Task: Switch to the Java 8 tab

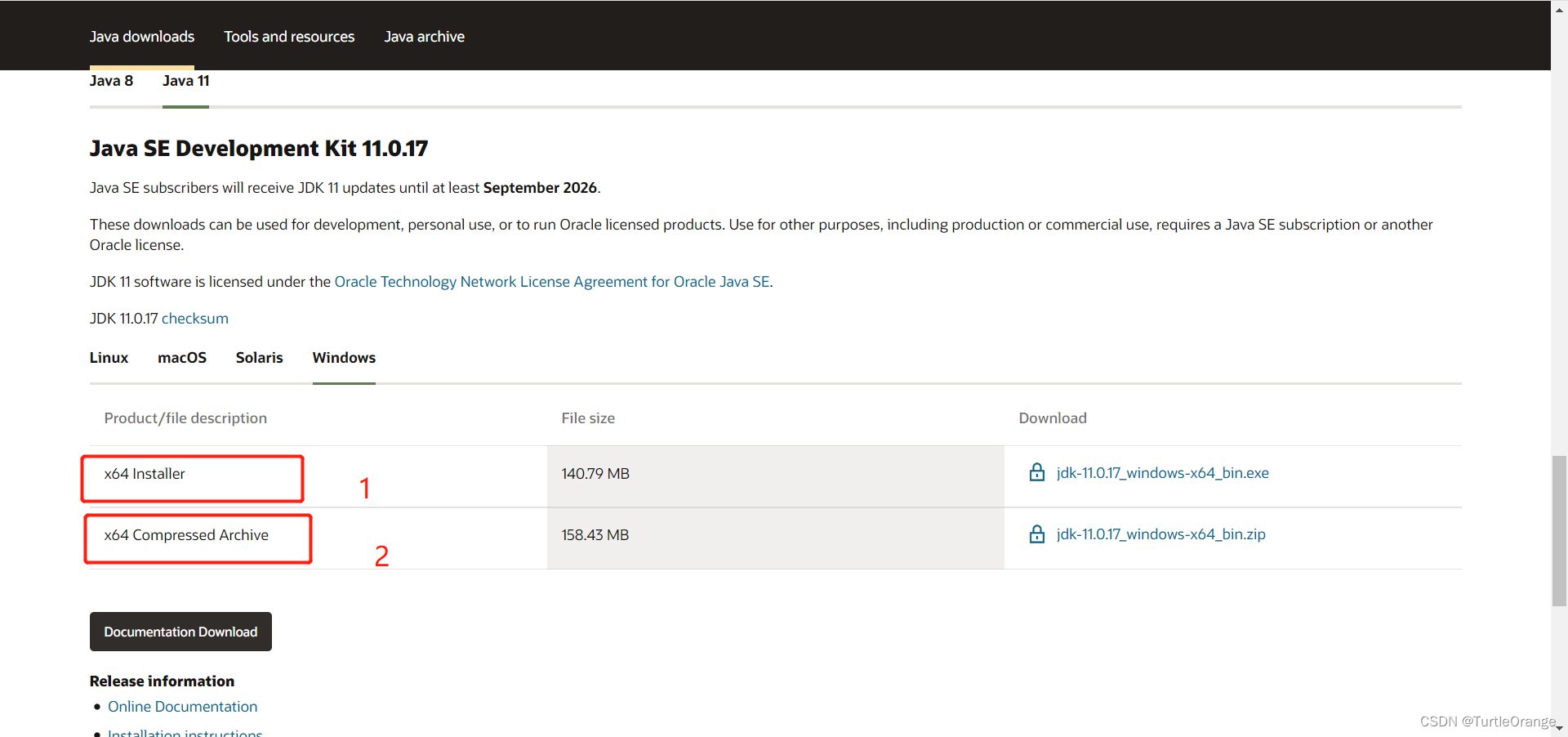Action: click(111, 81)
